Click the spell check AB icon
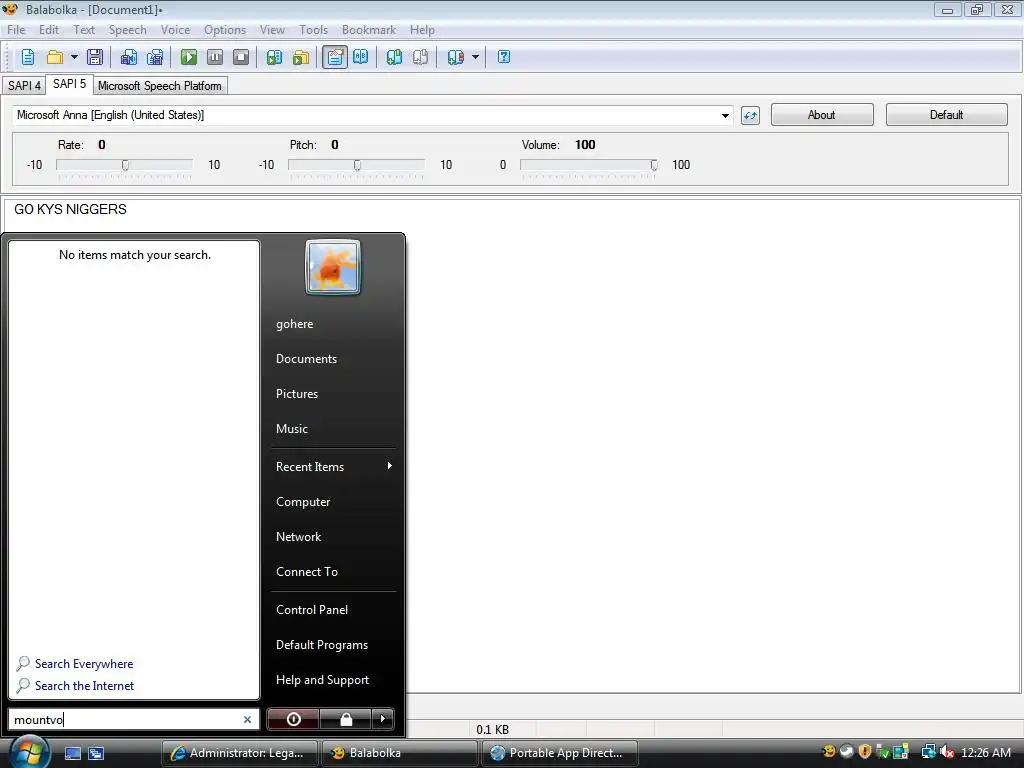 tap(360, 57)
